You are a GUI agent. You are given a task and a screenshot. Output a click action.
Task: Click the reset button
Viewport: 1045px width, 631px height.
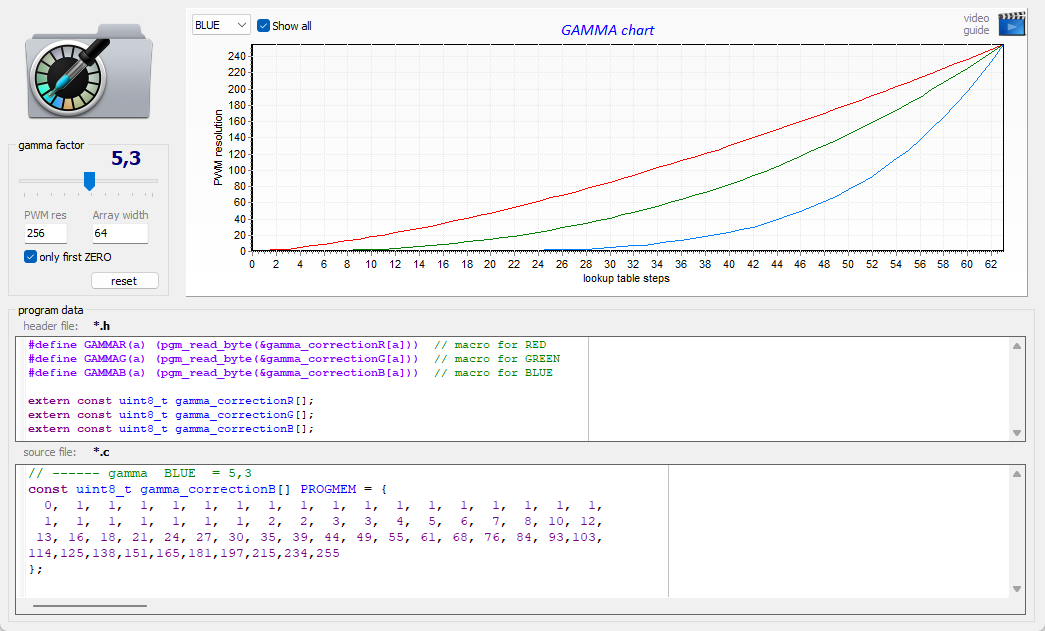coord(125,281)
